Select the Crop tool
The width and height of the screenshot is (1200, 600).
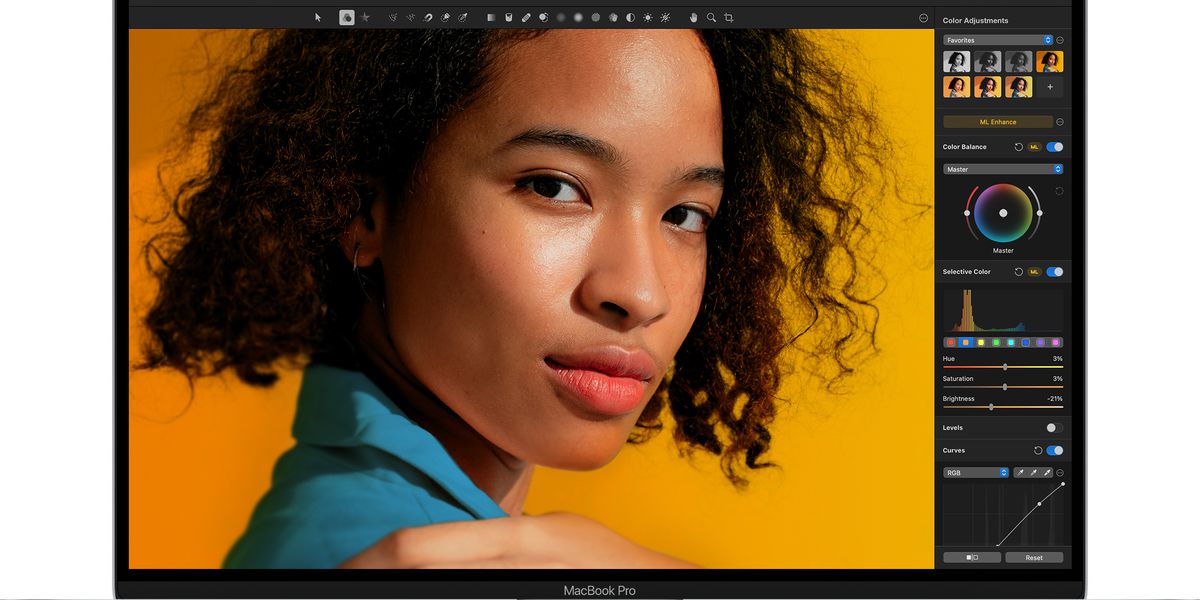point(728,17)
